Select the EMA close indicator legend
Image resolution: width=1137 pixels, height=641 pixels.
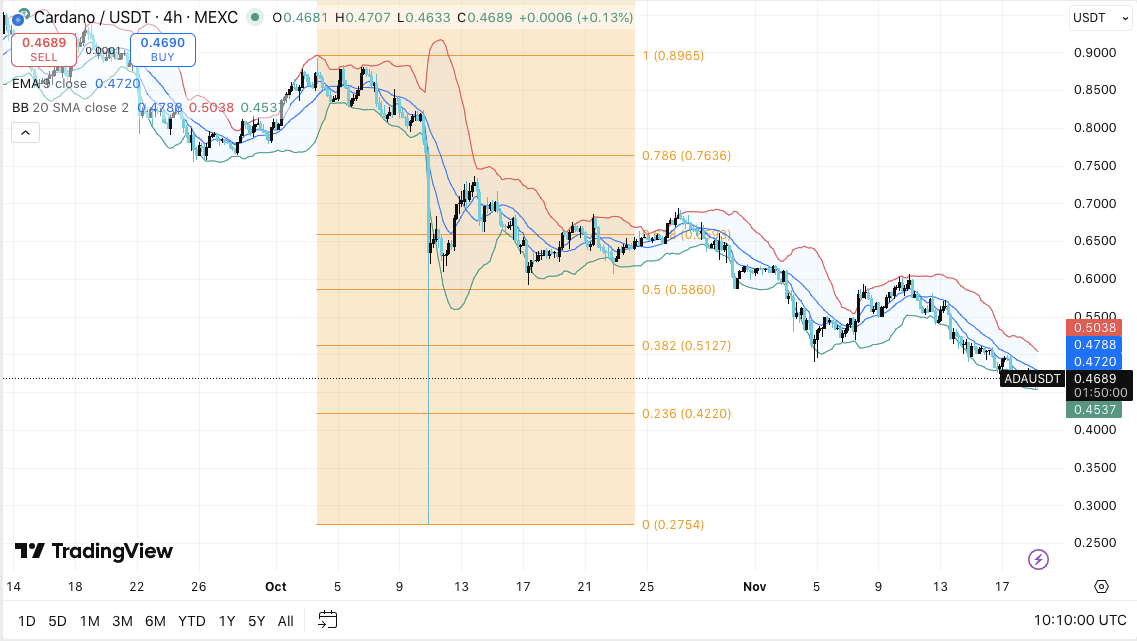[60, 84]
